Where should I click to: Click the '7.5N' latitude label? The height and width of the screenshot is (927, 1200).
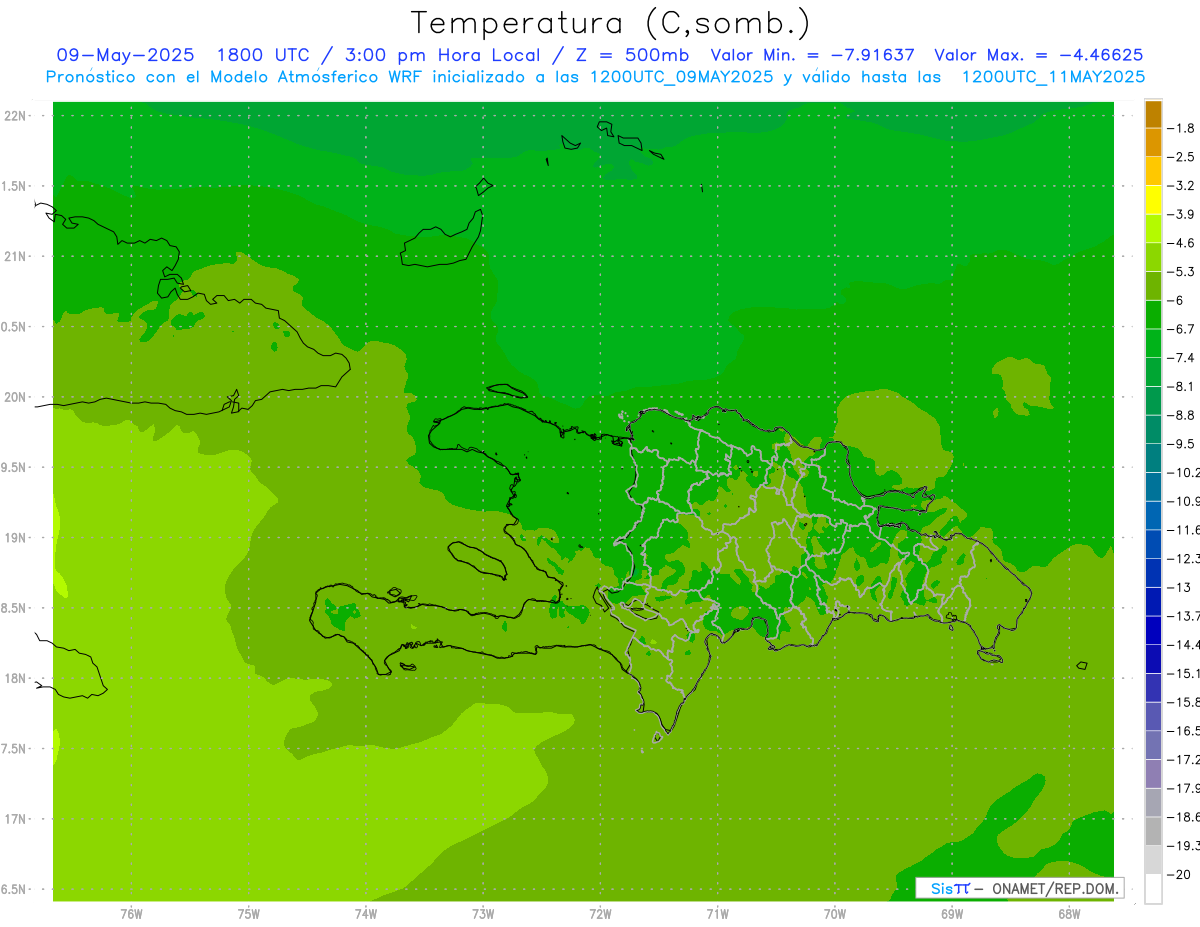point(14,749)
